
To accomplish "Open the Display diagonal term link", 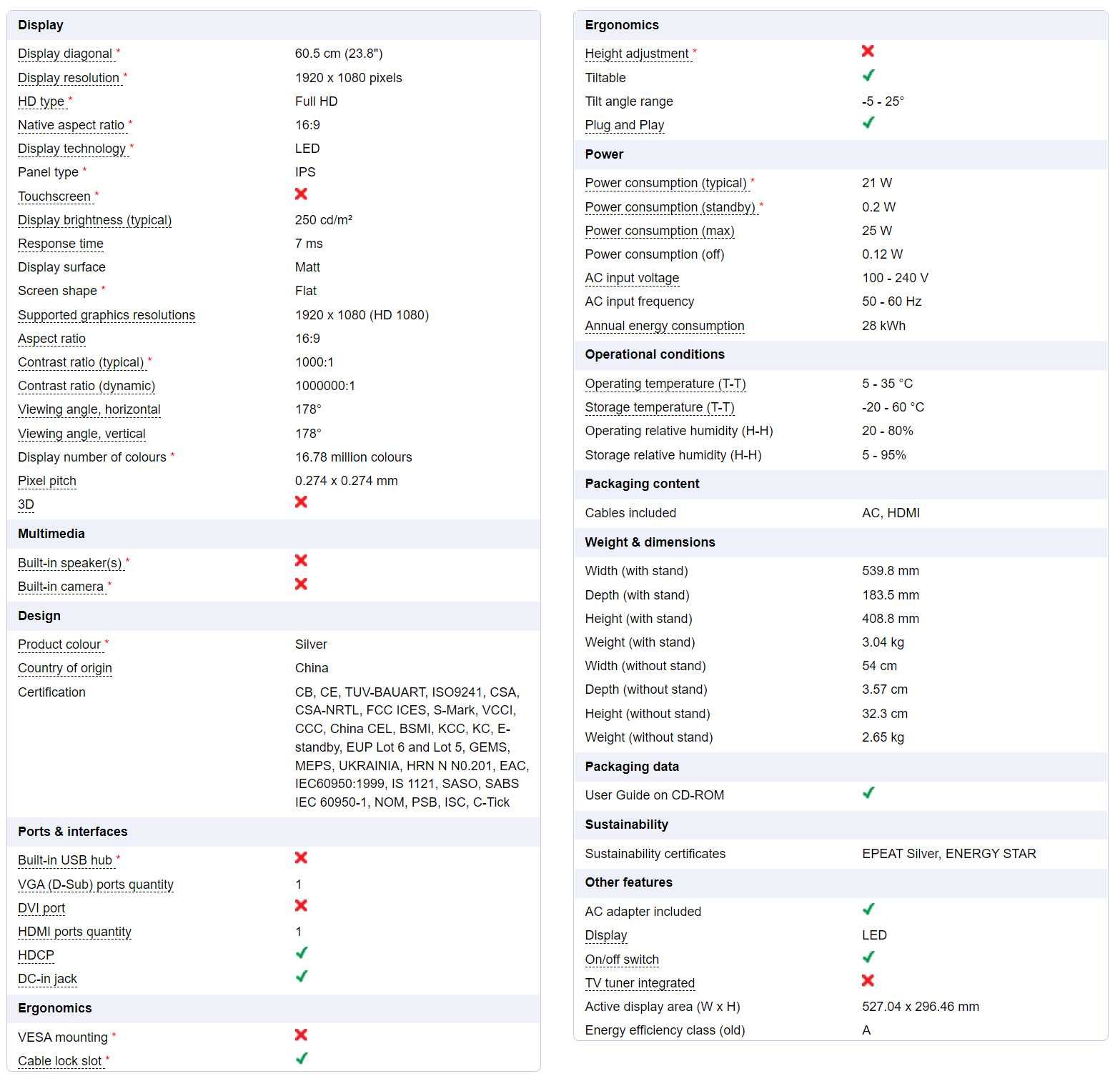I will click(65, 54).
